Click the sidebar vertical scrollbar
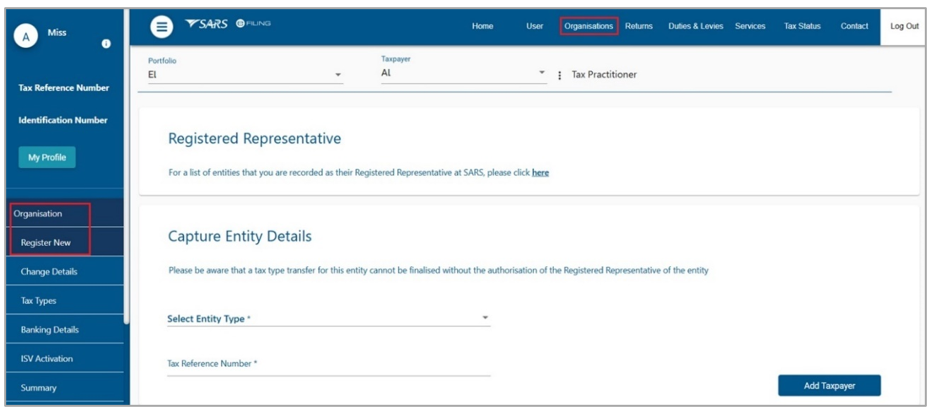932x410 pixels. [126, 166]
